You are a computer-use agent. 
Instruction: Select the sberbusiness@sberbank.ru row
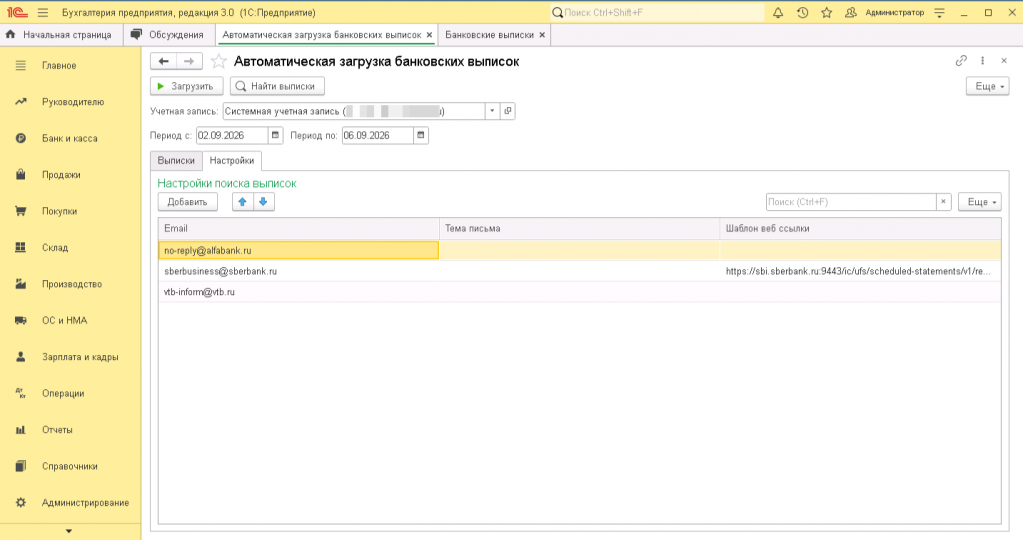[579, 271]
